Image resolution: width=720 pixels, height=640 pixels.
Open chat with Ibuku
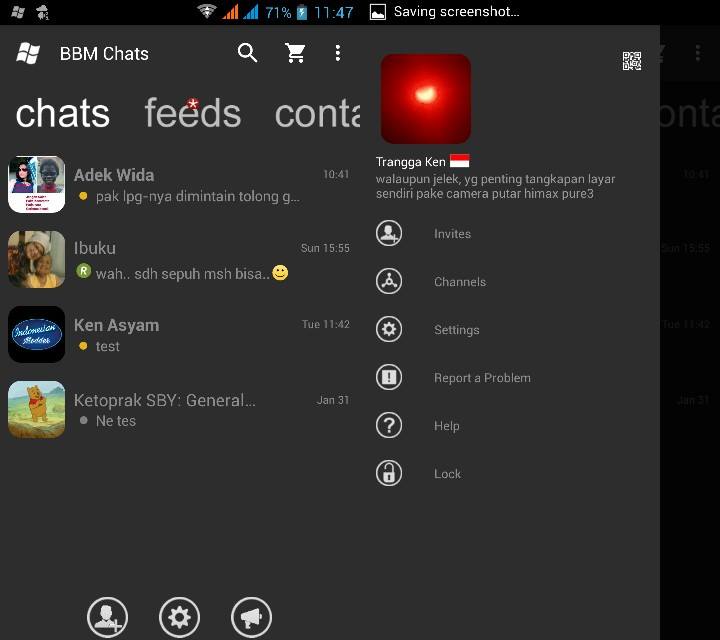(x=180, y=259)
